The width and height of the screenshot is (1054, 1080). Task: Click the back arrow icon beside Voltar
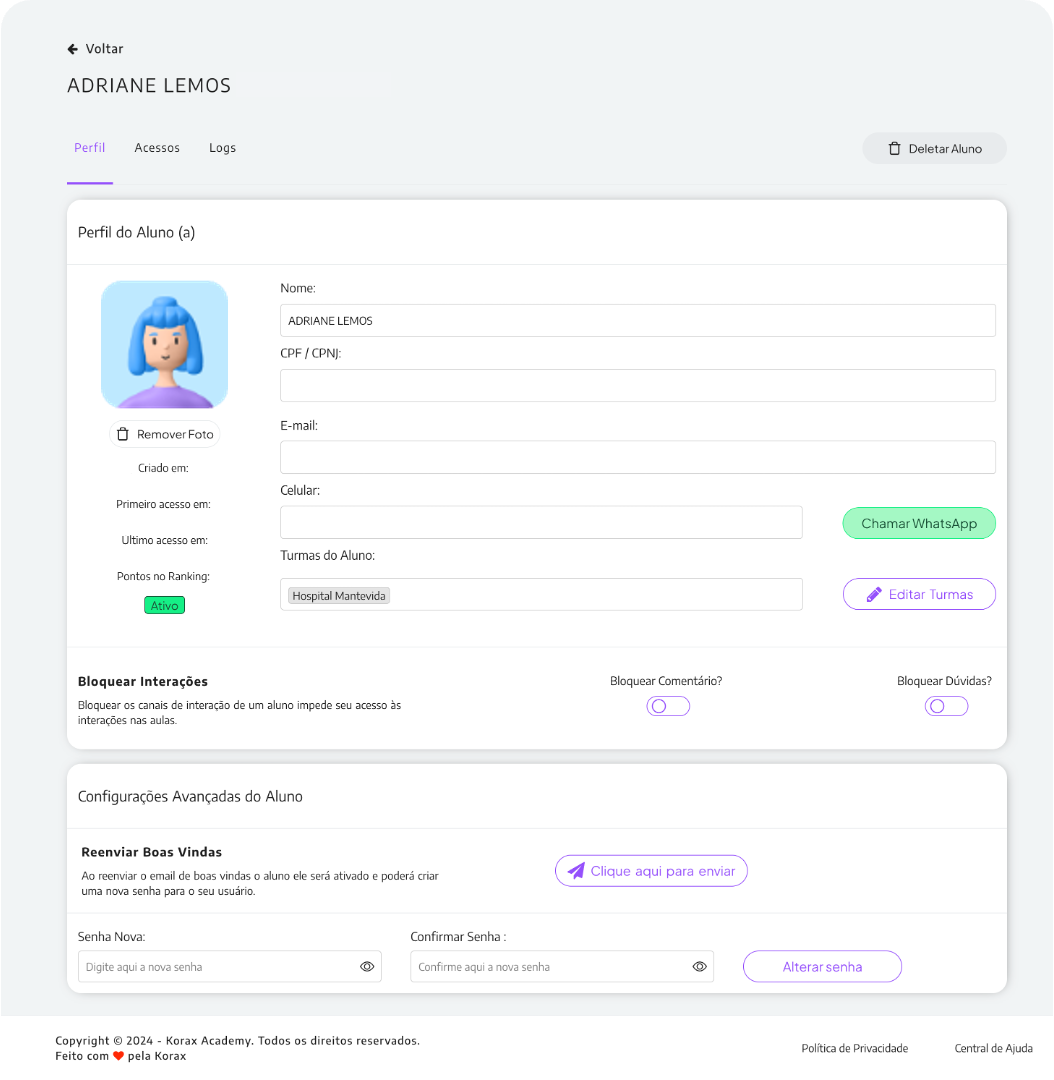(72, 49)
